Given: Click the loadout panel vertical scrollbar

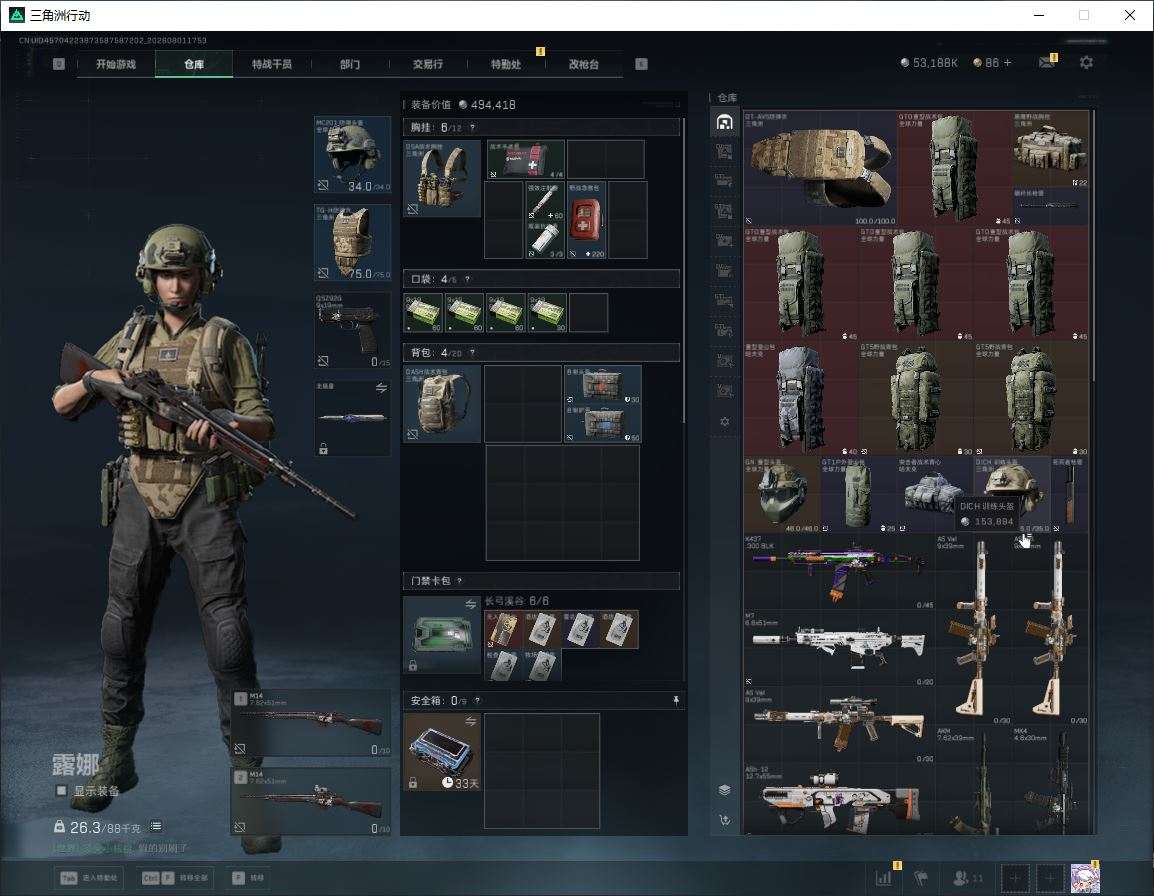Looking at the screenshot, I should 684,270.
